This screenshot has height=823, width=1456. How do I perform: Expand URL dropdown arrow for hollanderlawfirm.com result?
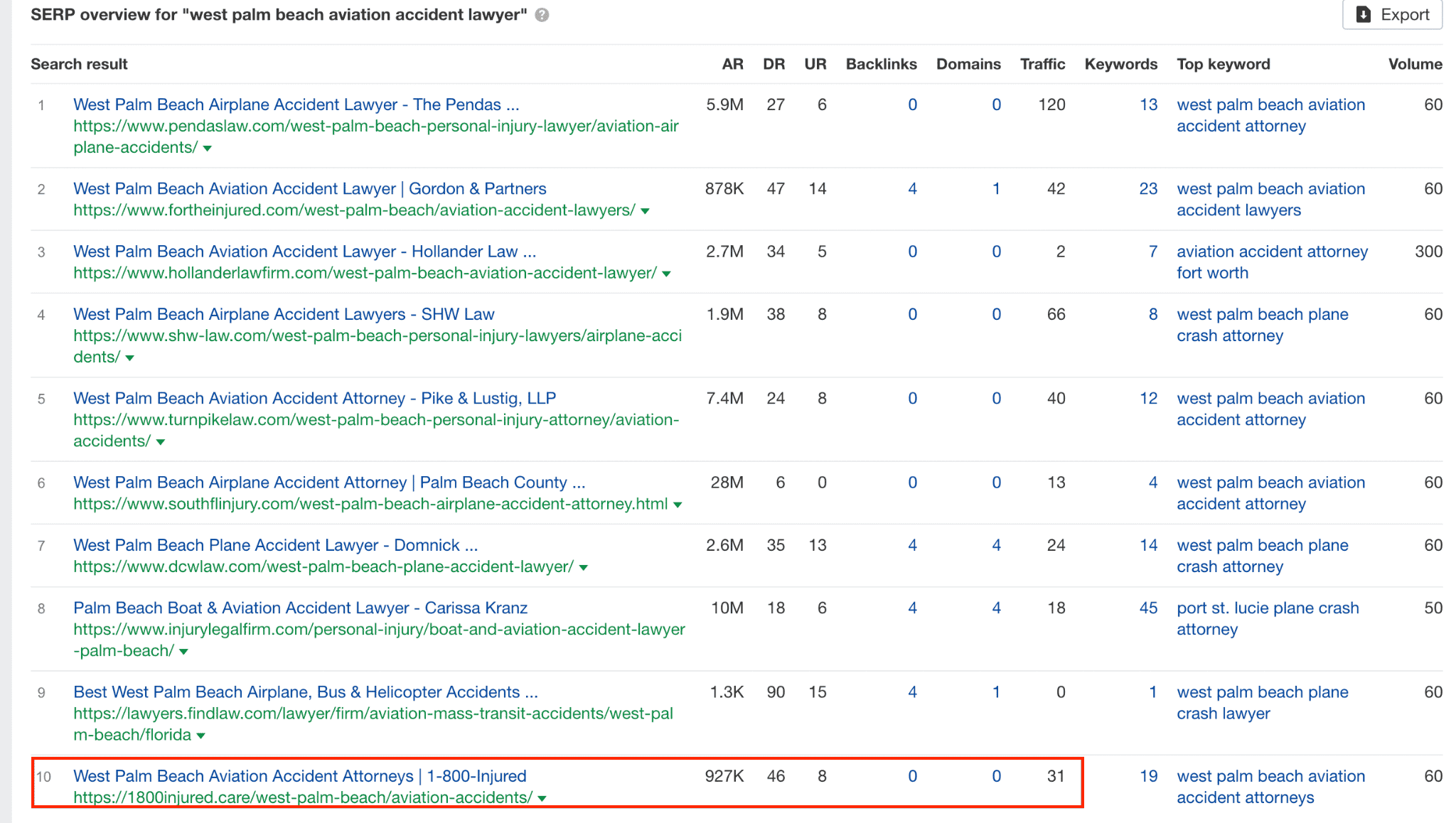[666, 274]
